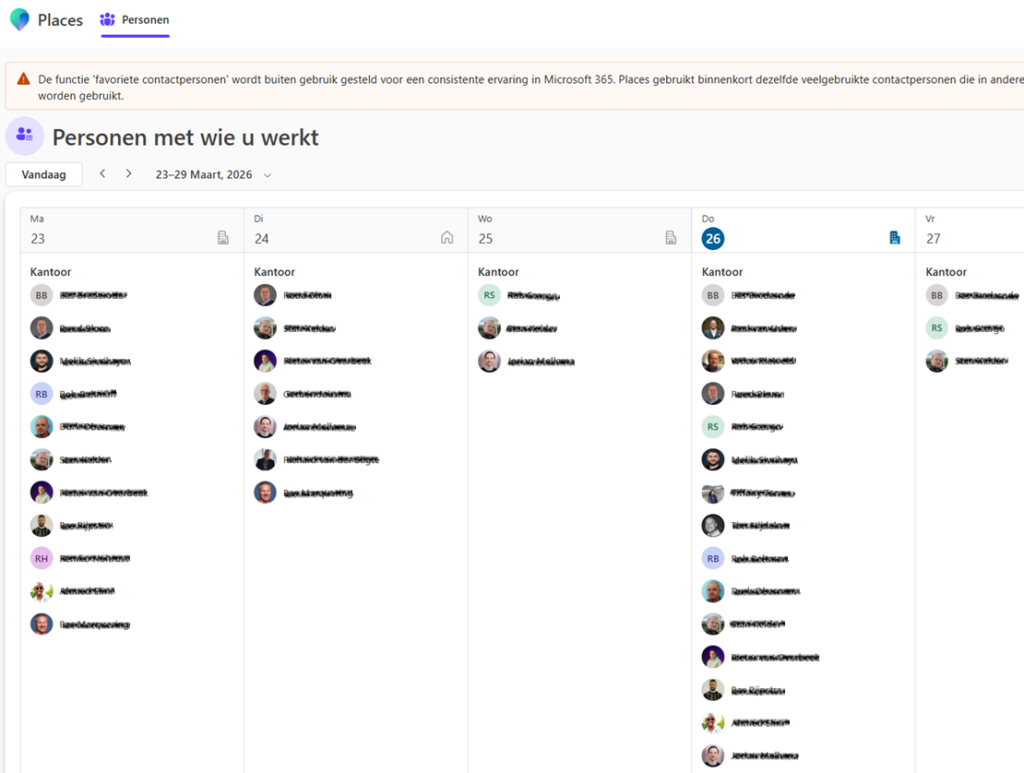Click the Places logo icon
1024x773 pixels.
click(20, 19)
